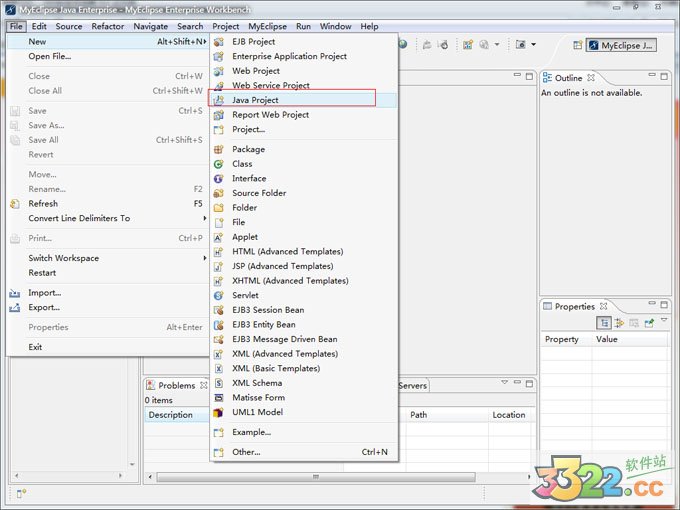Screen dimensions: 680x510
Task: Toggle Show Categories in Properties panel
Action: coord(604,323)
